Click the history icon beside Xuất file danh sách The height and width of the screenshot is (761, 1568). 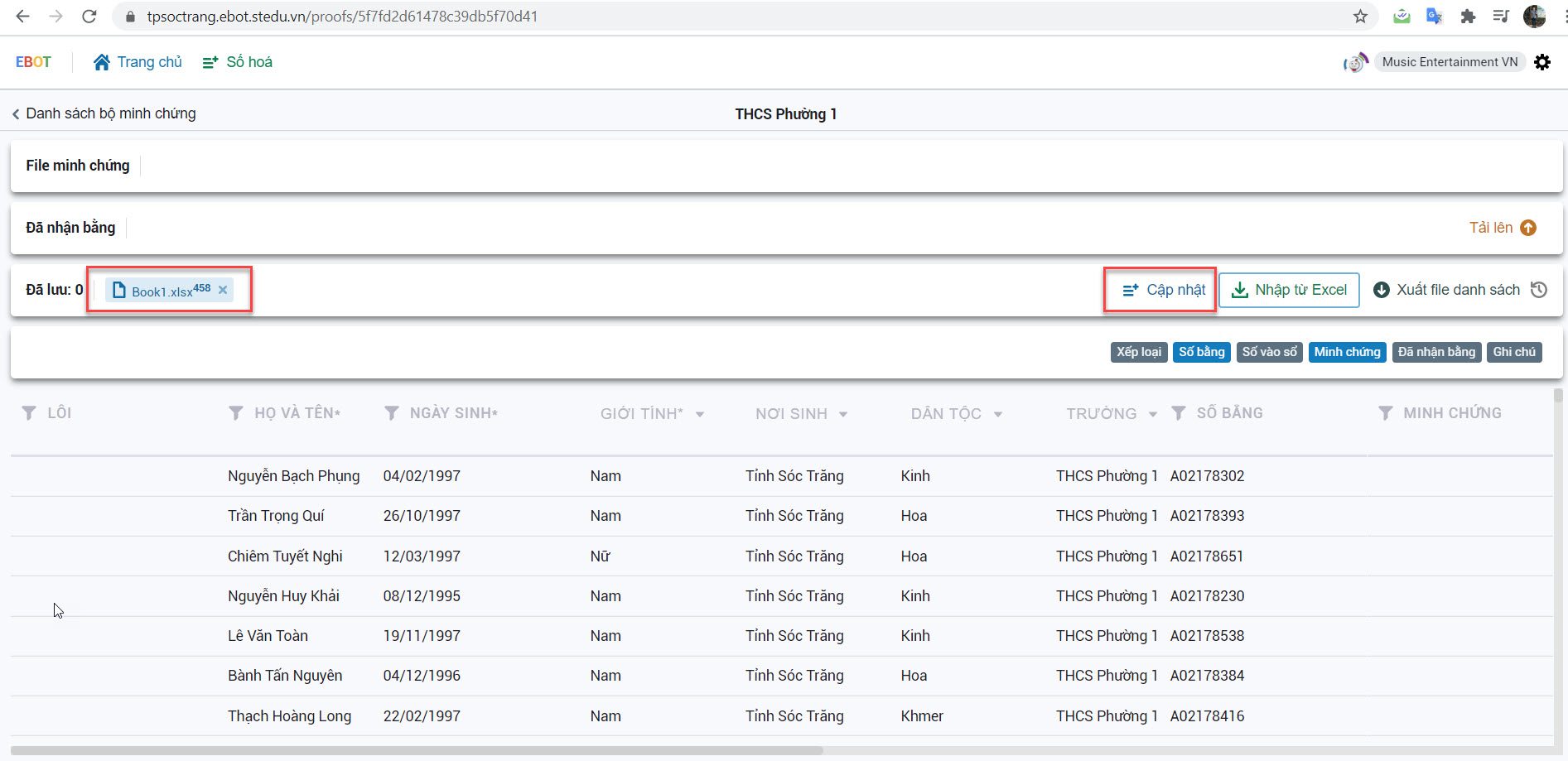click(1539, 290)
